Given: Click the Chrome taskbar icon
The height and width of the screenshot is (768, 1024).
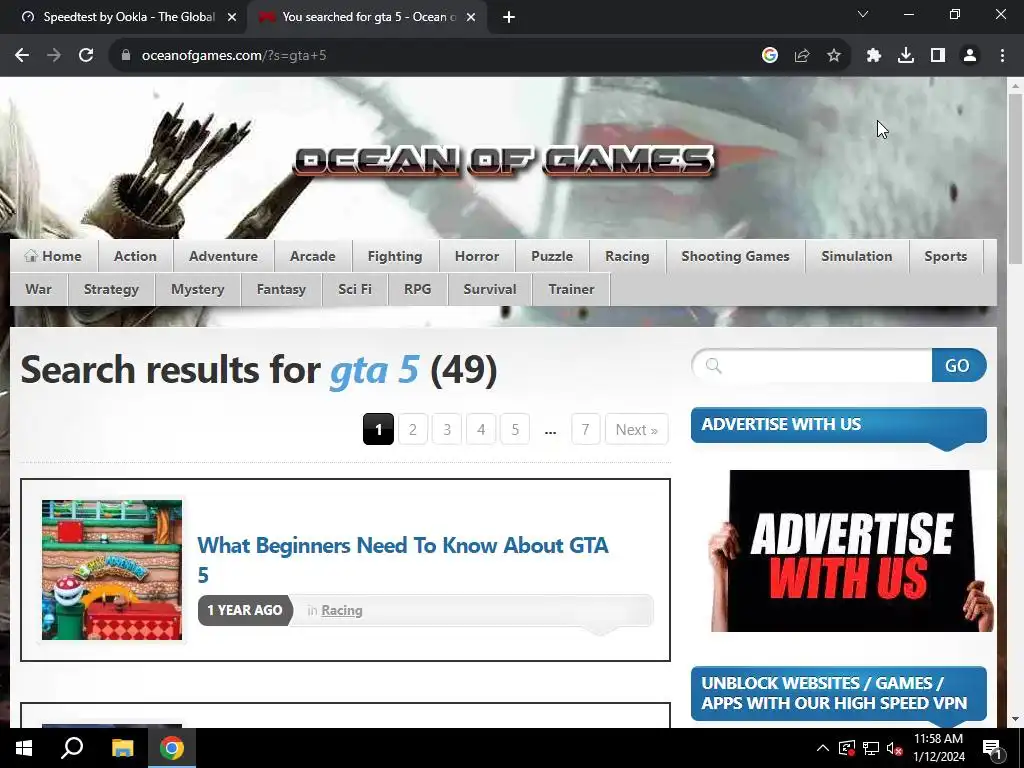Looking at the screenshot, I should click(172, 748).
